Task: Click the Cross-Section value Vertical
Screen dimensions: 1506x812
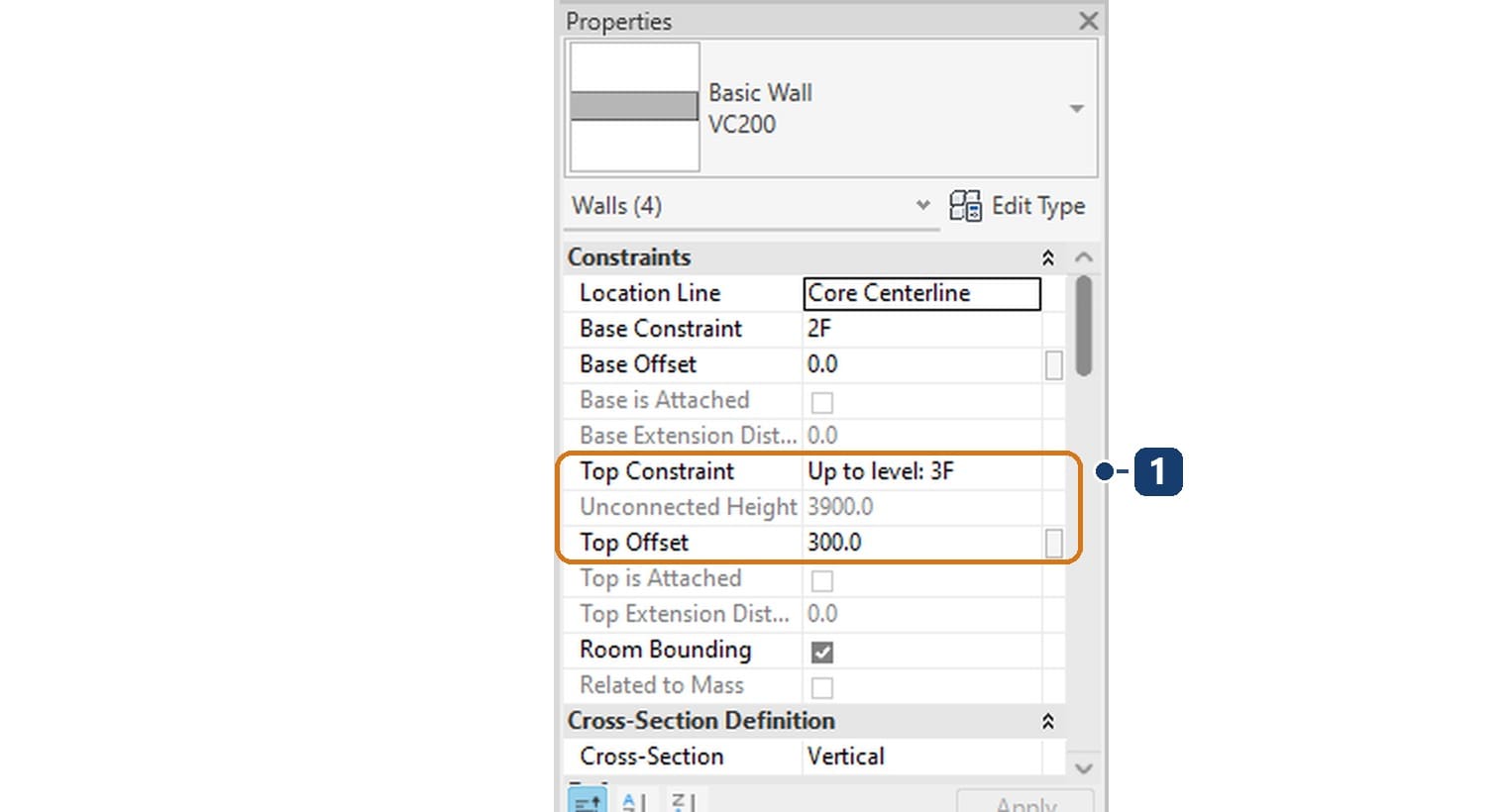Action: (921, 757)
